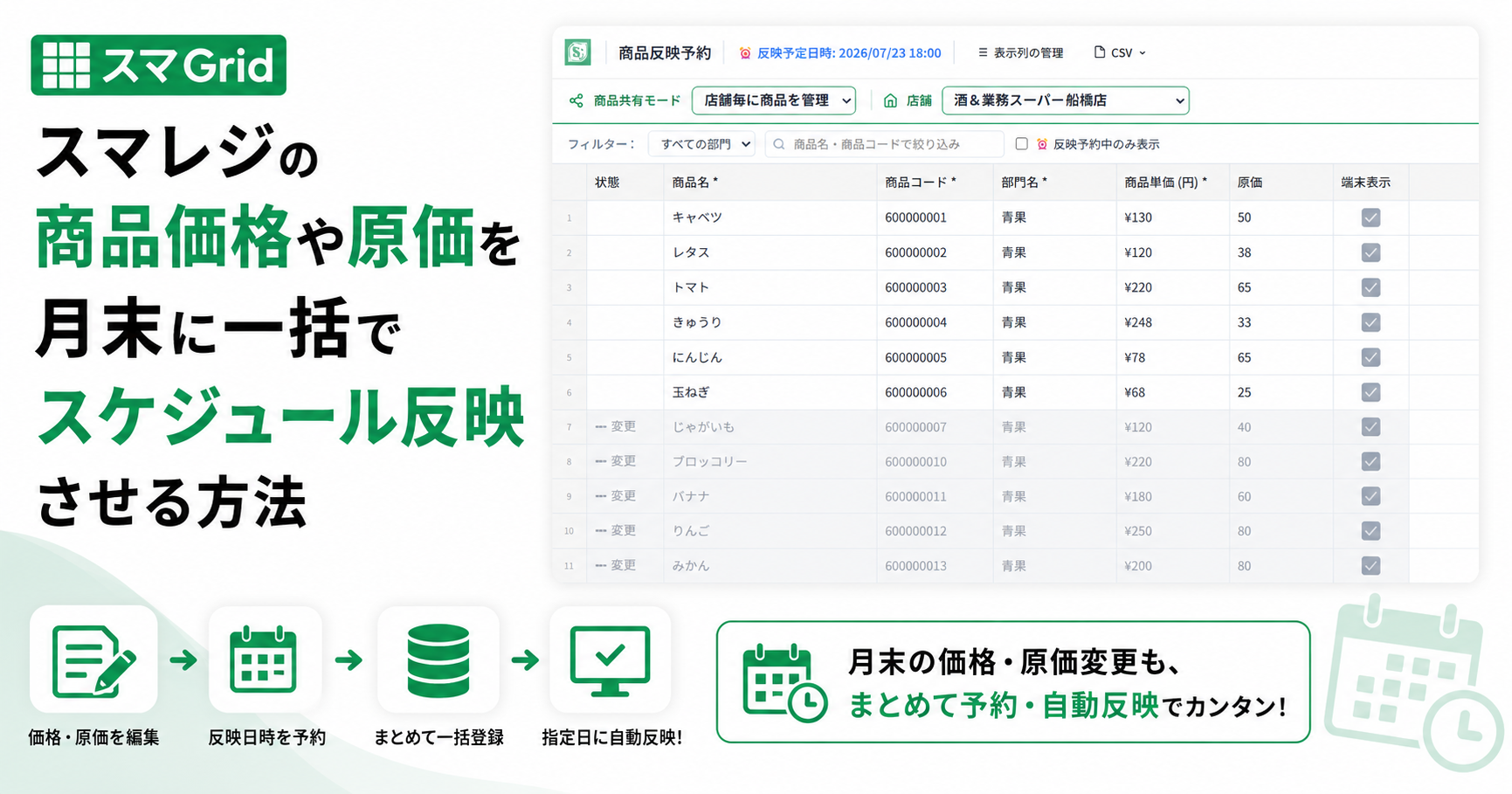The image size is (1512, 794).
Task: Click cost value 25 for 玉ねぎ
Action: point(1244,392)
